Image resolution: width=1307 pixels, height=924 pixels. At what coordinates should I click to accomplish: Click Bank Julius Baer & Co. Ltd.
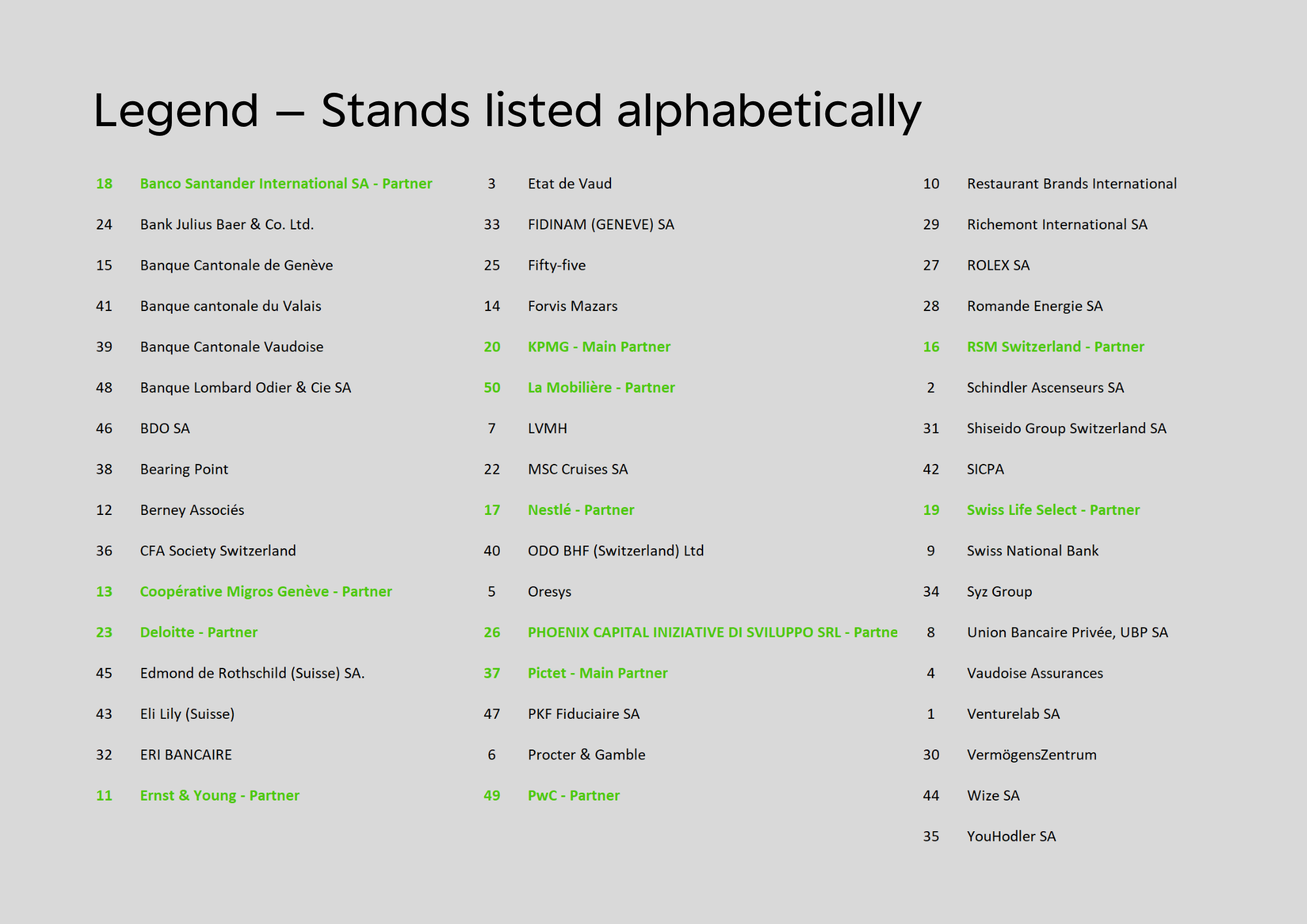point(227,225)
